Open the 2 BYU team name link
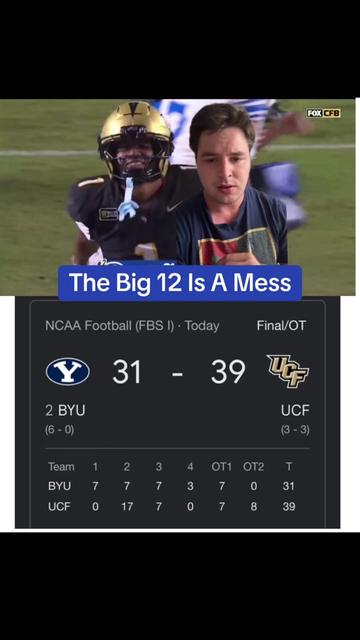 [65, 411]
